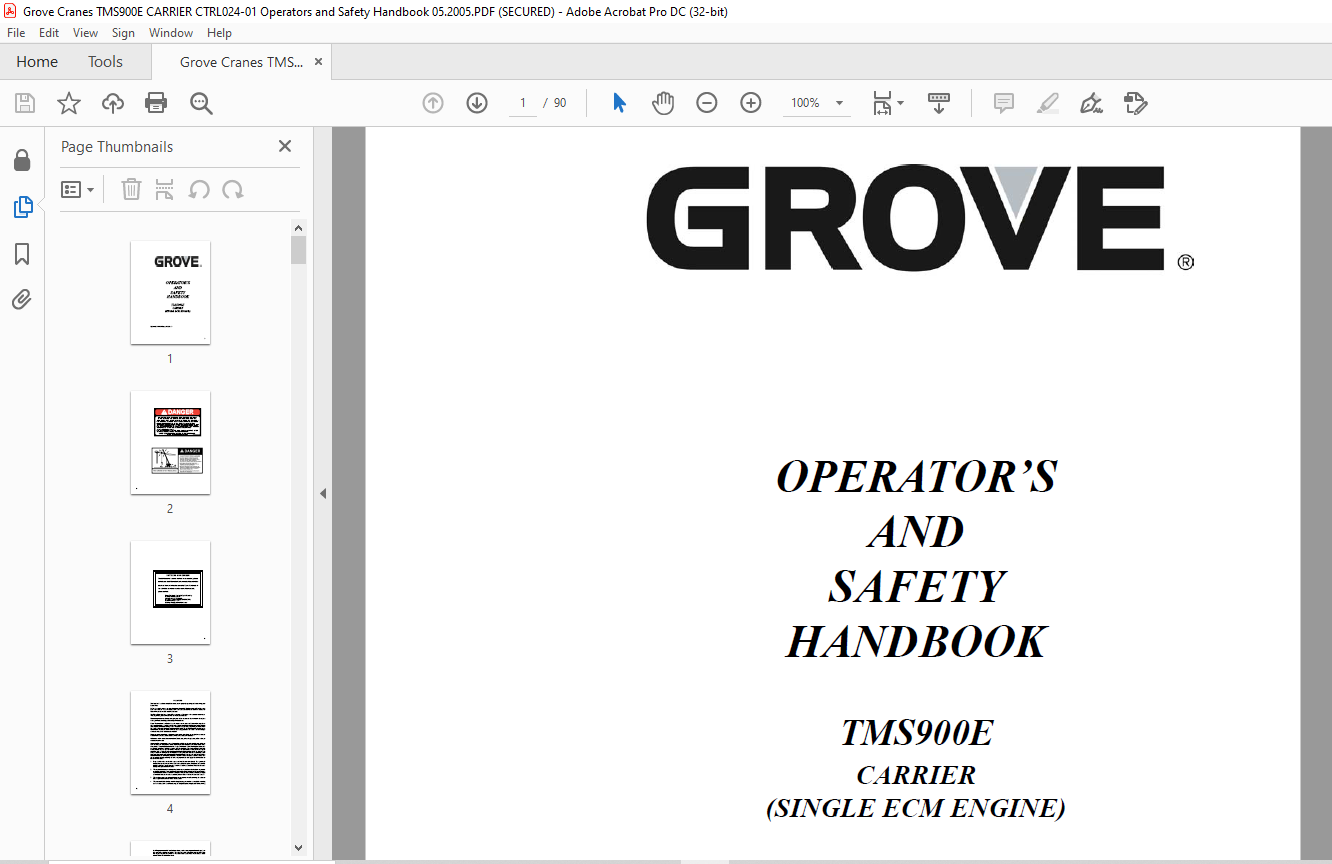Open the Sign document pen icon
The width and height of the screenshot is (1332, 864).
point(1091,103)
